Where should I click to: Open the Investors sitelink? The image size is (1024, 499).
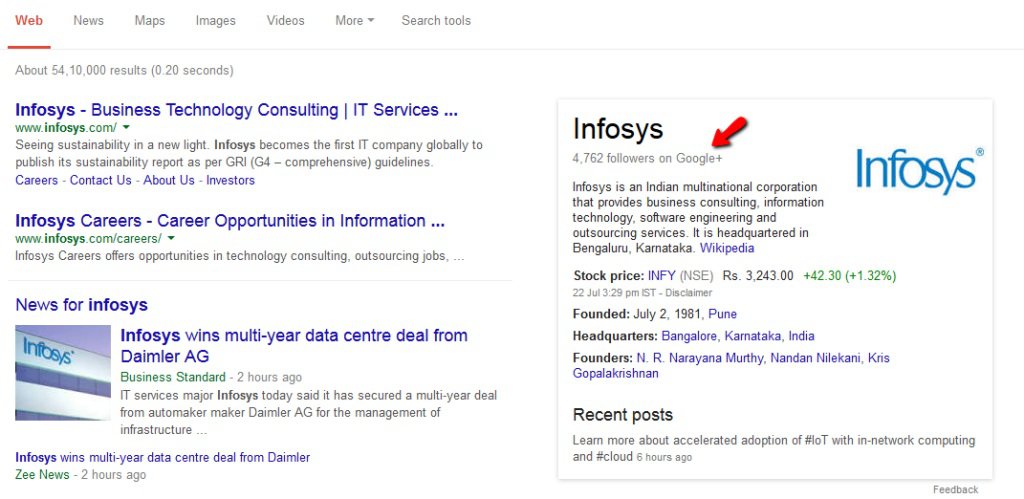pos(231,180)
